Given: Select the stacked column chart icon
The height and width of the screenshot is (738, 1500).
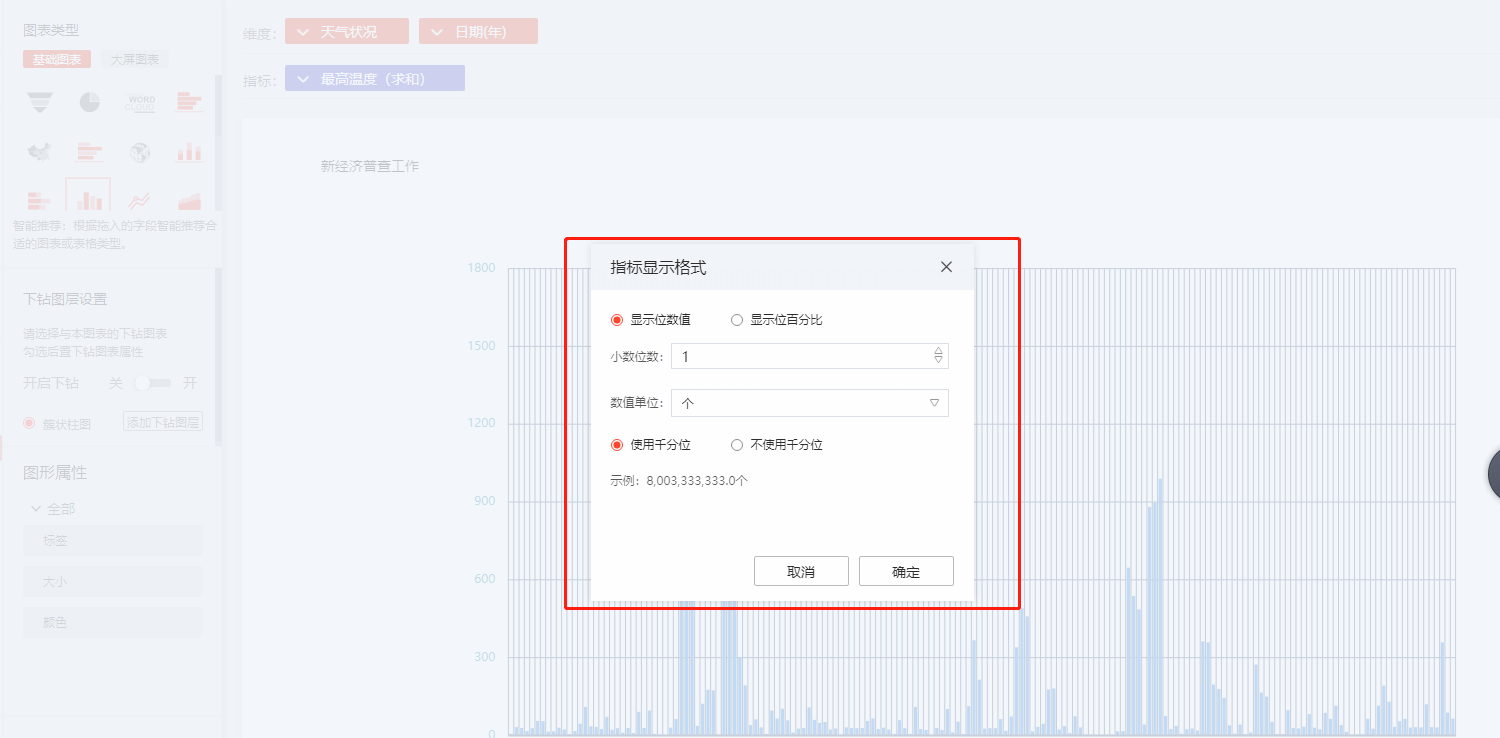Looking at the screenshot, I should (x=189, y=152).
